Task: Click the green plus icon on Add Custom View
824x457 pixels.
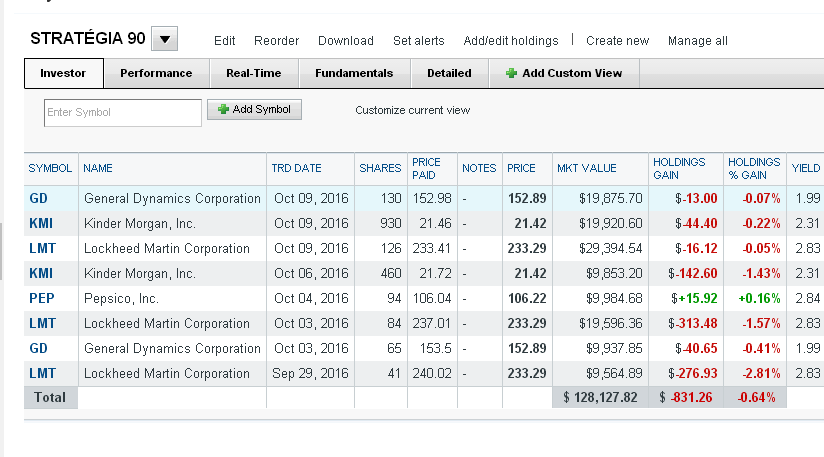Action: click(511, 73)
